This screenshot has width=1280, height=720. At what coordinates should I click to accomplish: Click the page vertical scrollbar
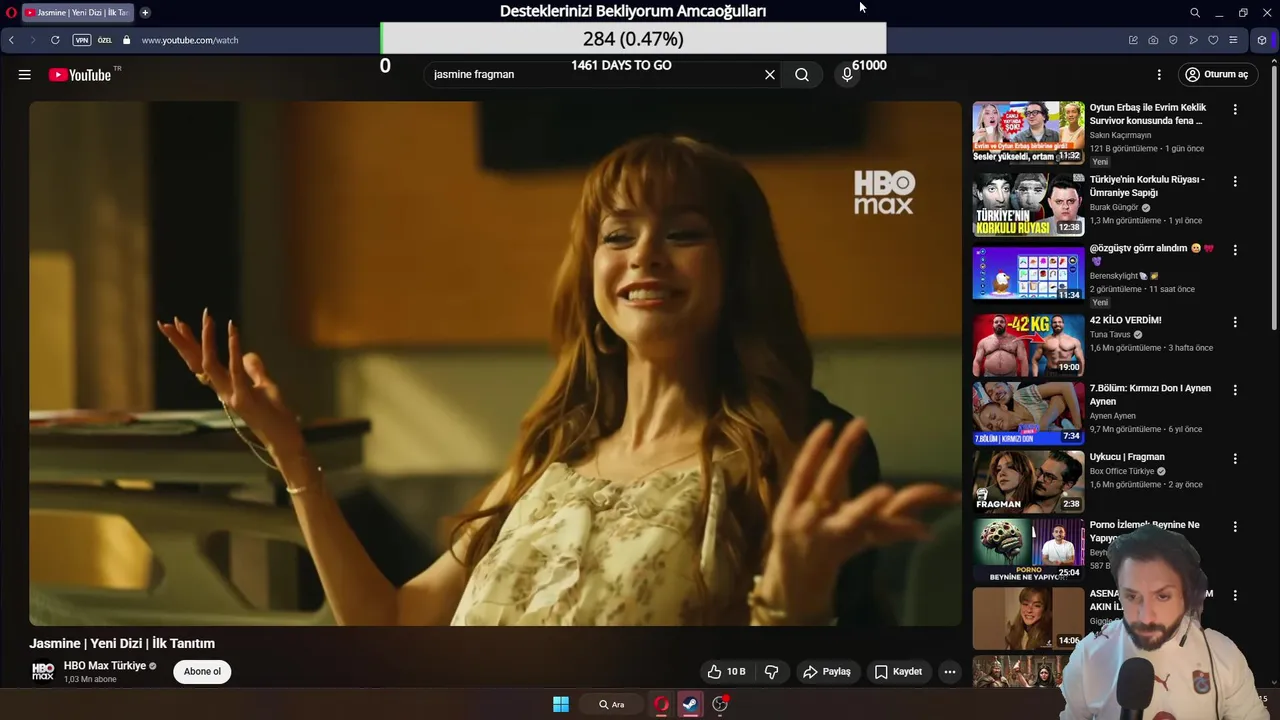(1274, 200)
